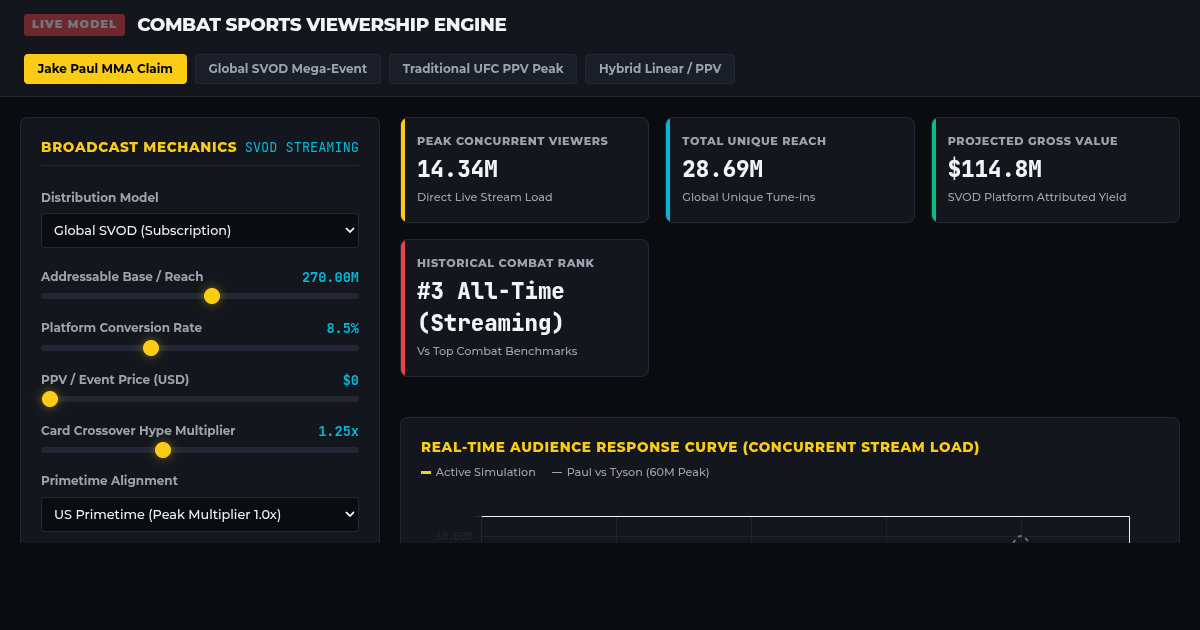Screen dimensions: 1200x630
Task: Click the Direct Live Stream Load caption
Action: [x=485, y=197]
